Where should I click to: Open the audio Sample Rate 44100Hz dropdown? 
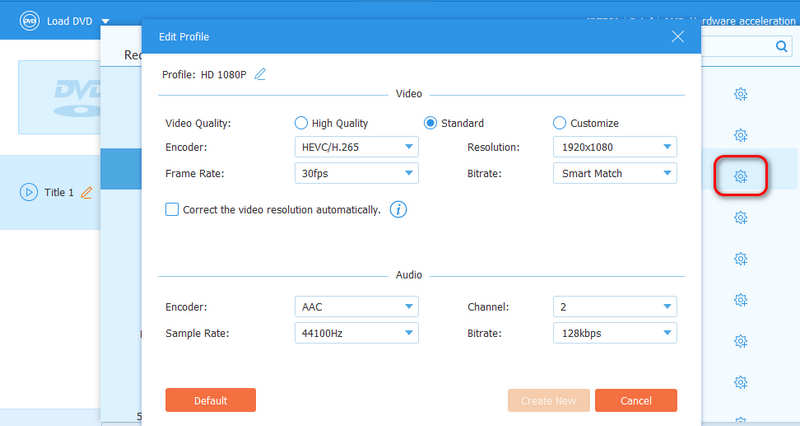[356, 333]
